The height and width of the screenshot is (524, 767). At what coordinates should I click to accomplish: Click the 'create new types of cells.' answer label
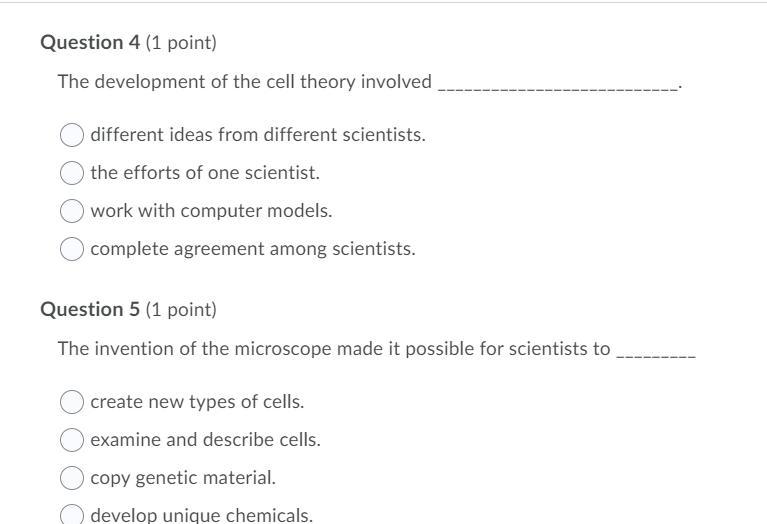[197, 402]
